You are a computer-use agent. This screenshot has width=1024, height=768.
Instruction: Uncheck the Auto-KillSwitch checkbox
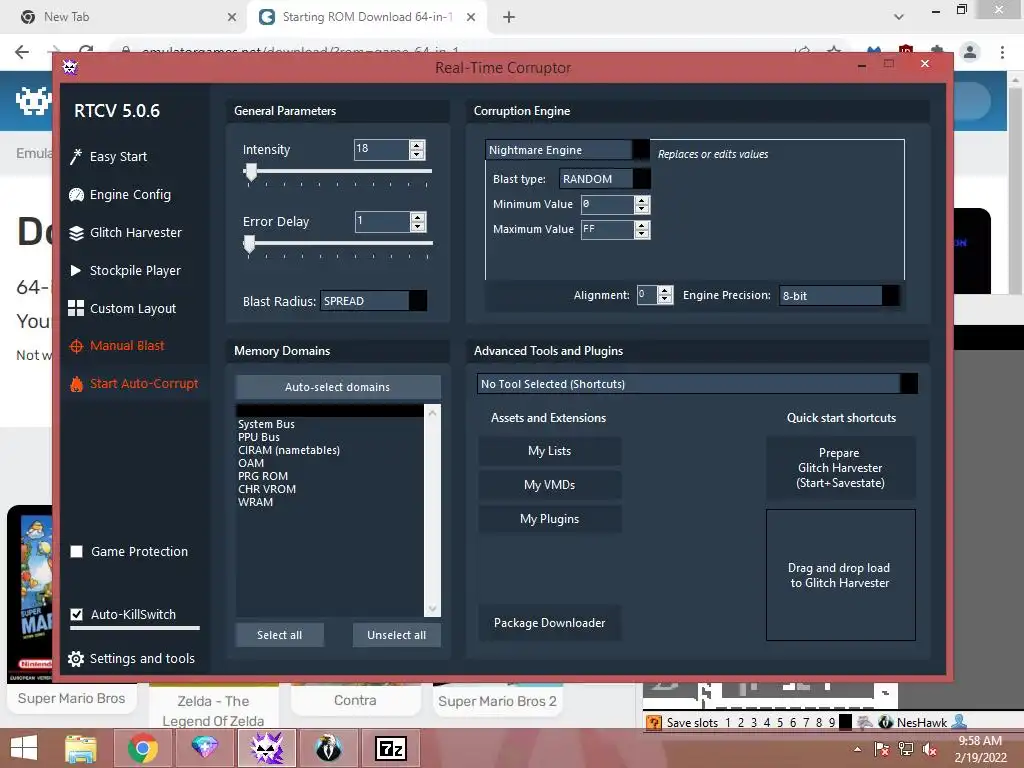(76, 615)
